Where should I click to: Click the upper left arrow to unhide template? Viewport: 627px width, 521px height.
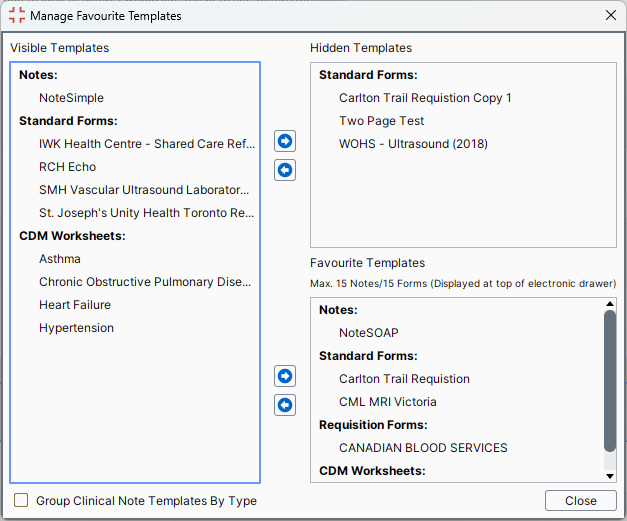point(285,170)
